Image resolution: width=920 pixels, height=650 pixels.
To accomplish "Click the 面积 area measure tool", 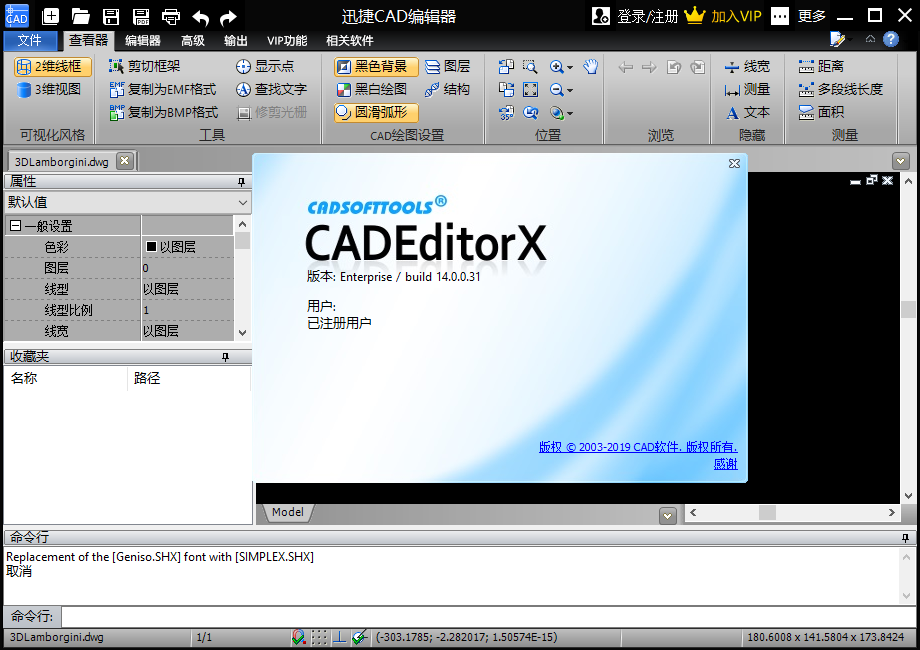I will (x=821, y=112).
